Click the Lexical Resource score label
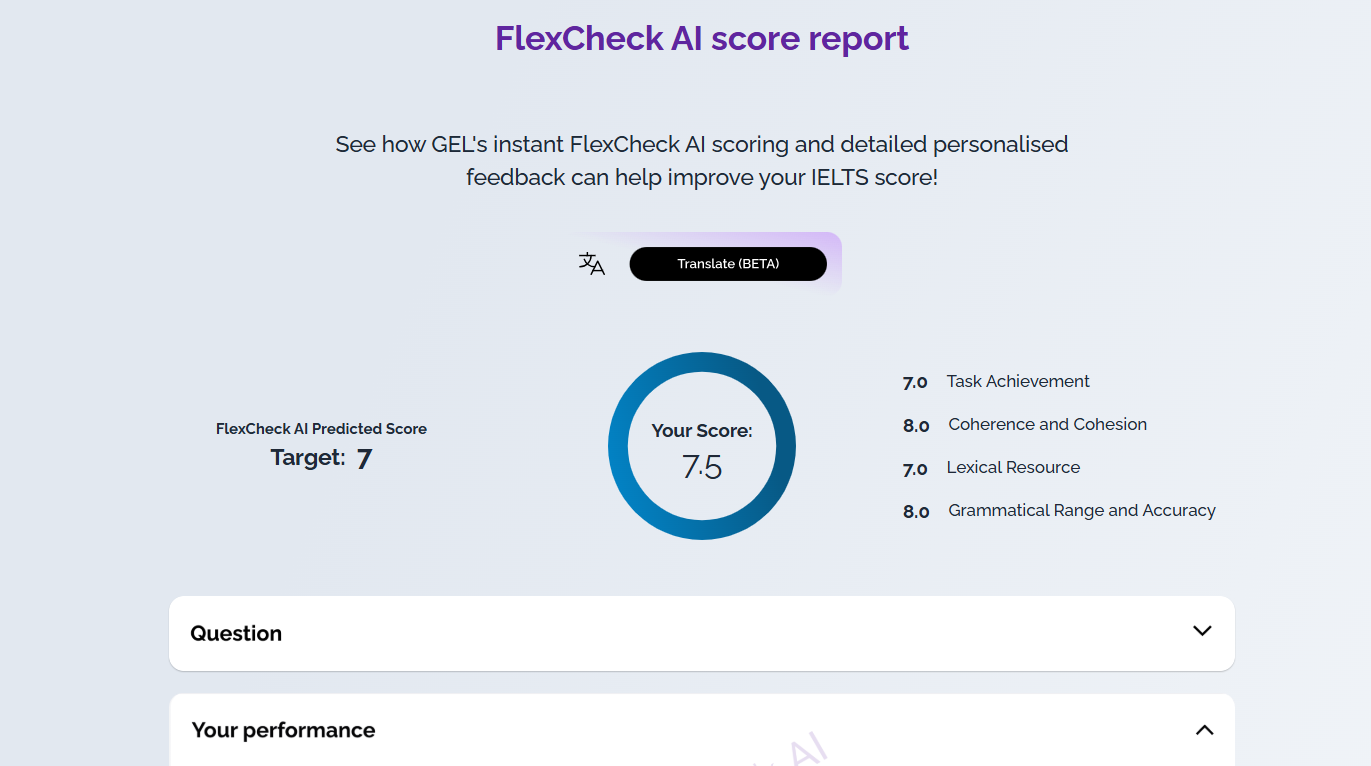 [x=1013, y=468]
